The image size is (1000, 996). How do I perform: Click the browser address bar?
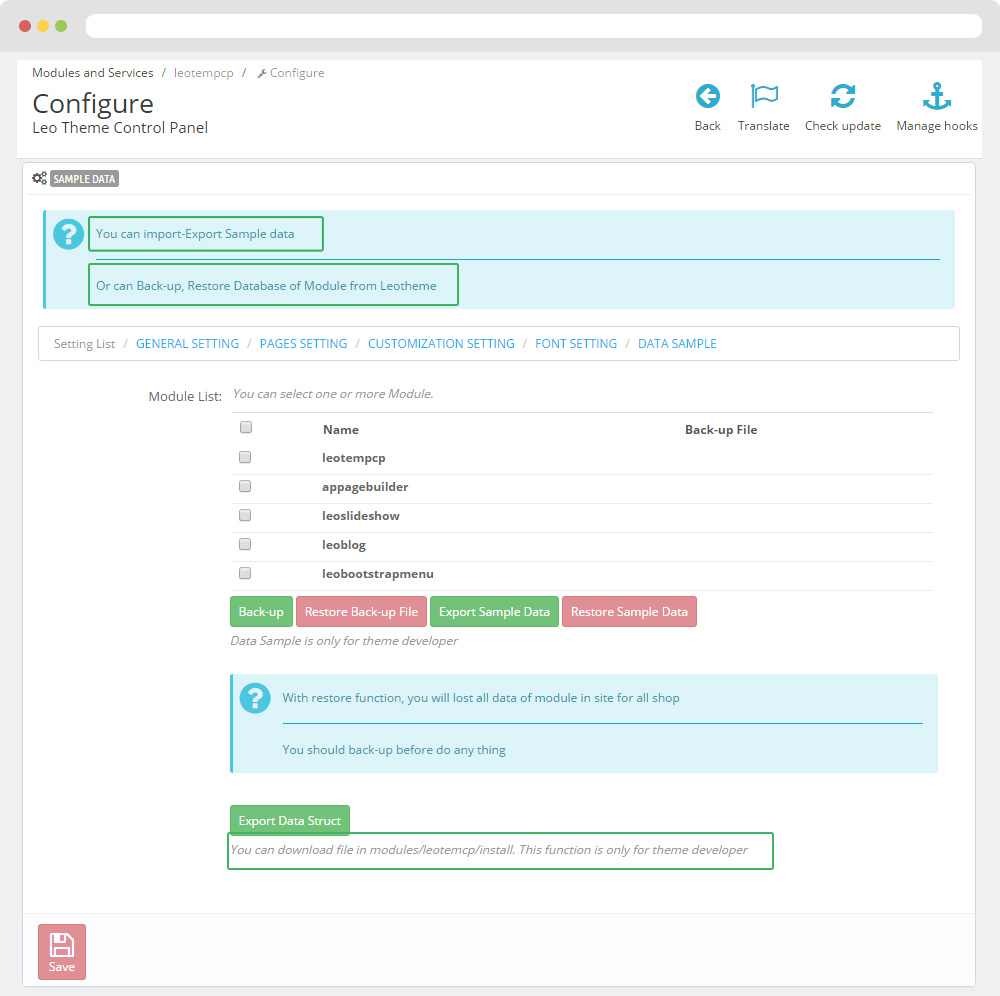(534, 26)
